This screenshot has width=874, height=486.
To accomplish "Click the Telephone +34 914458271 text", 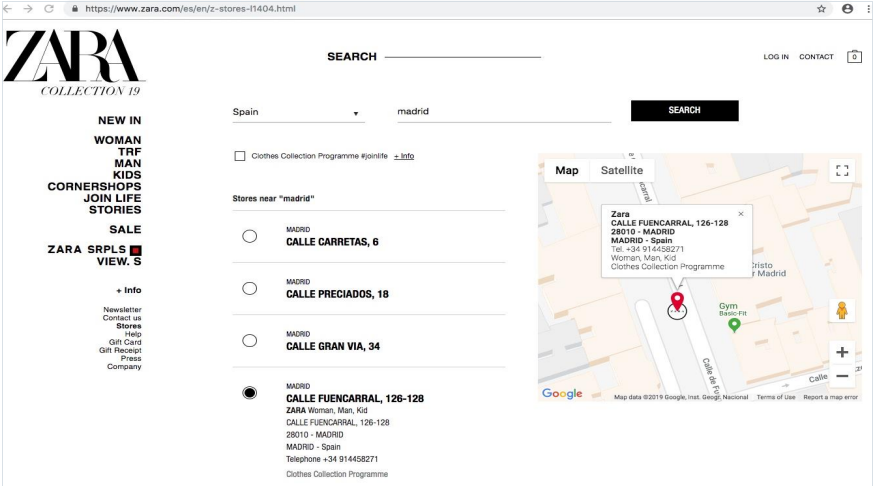I will (x=332, y=459).
